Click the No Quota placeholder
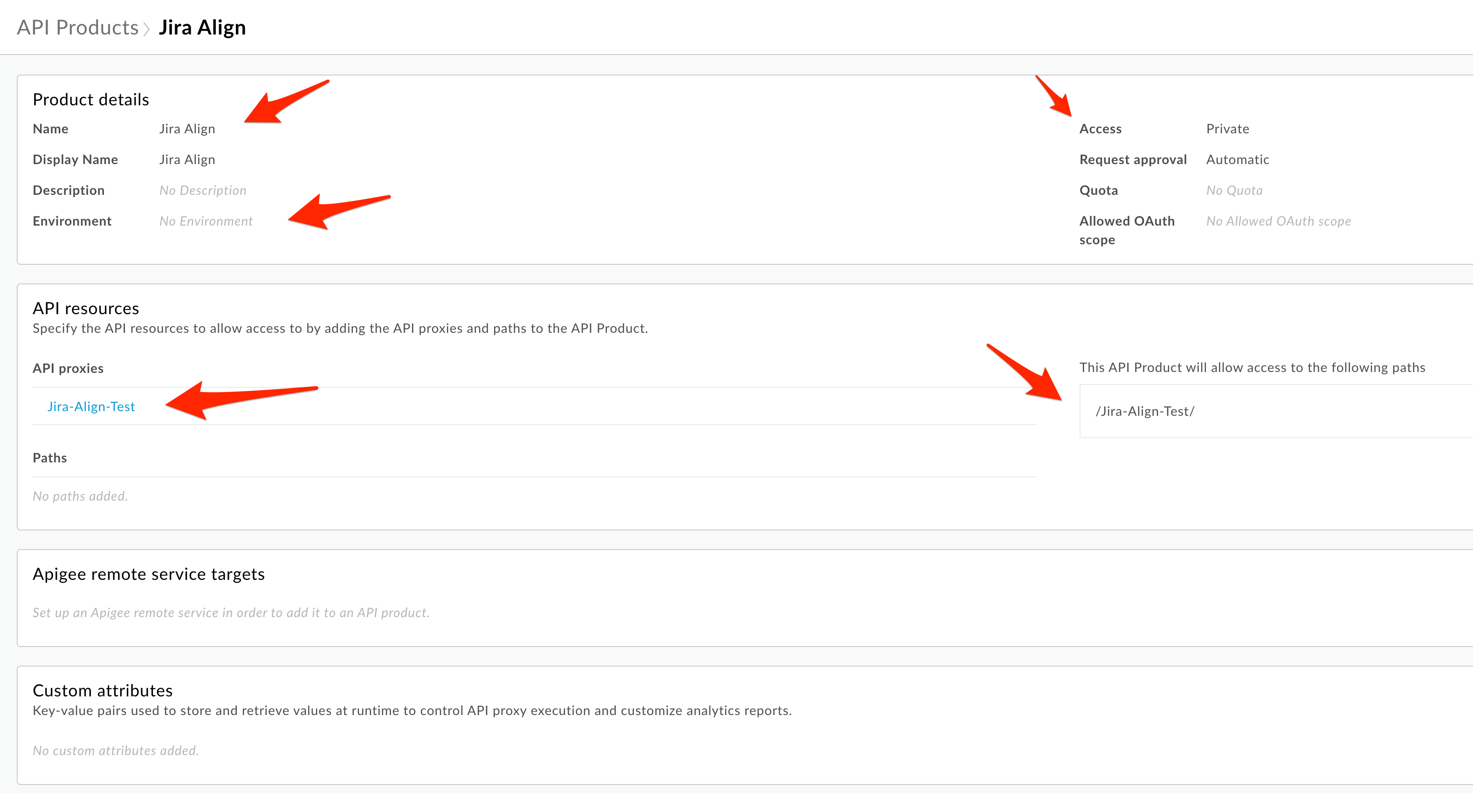 point(1234,191)
